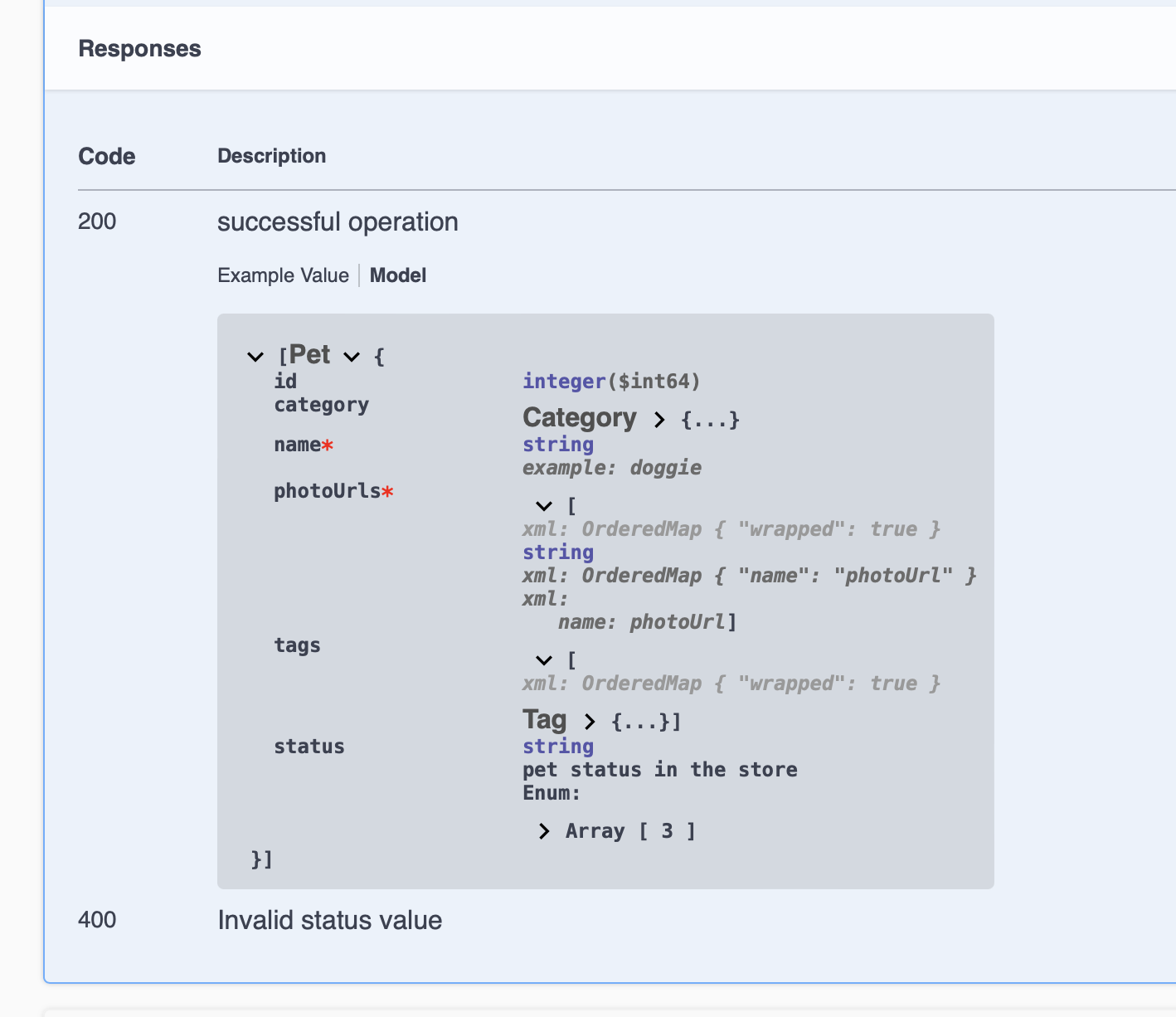
Task: Click the Description column header
Action: tap(271, 156)
